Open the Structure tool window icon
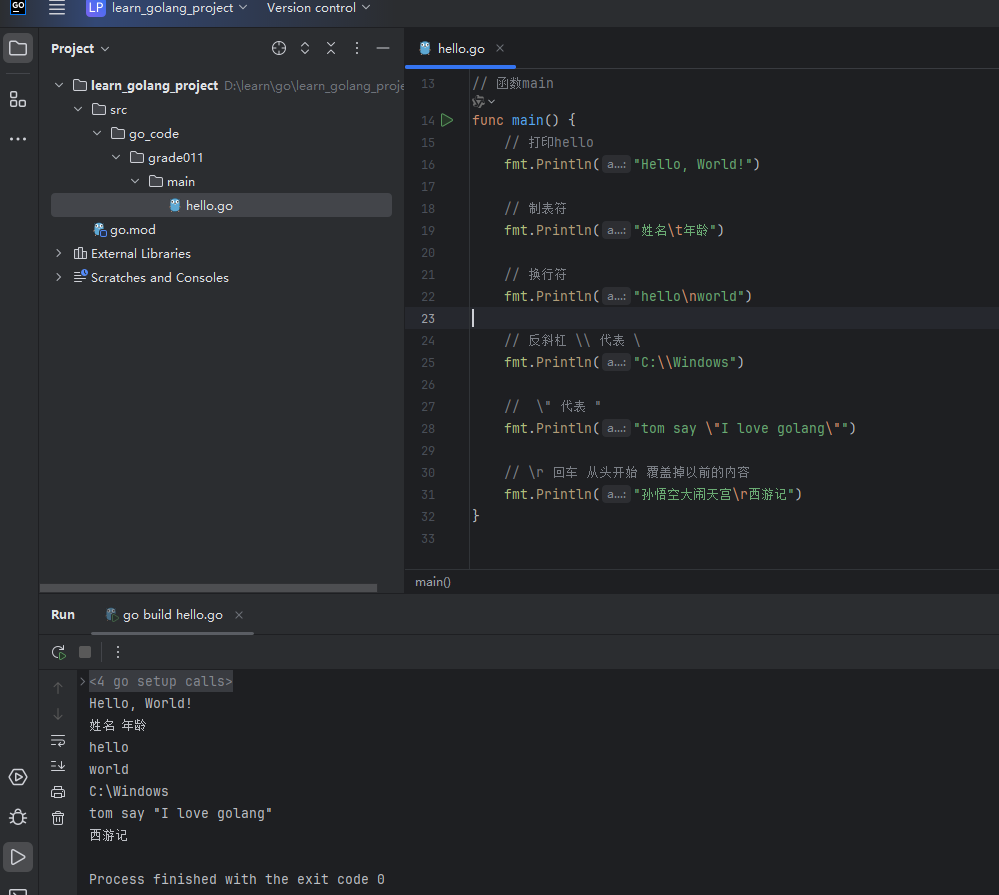Image resolution: width=999 pixels, height=895 pixels. (18, 99)
